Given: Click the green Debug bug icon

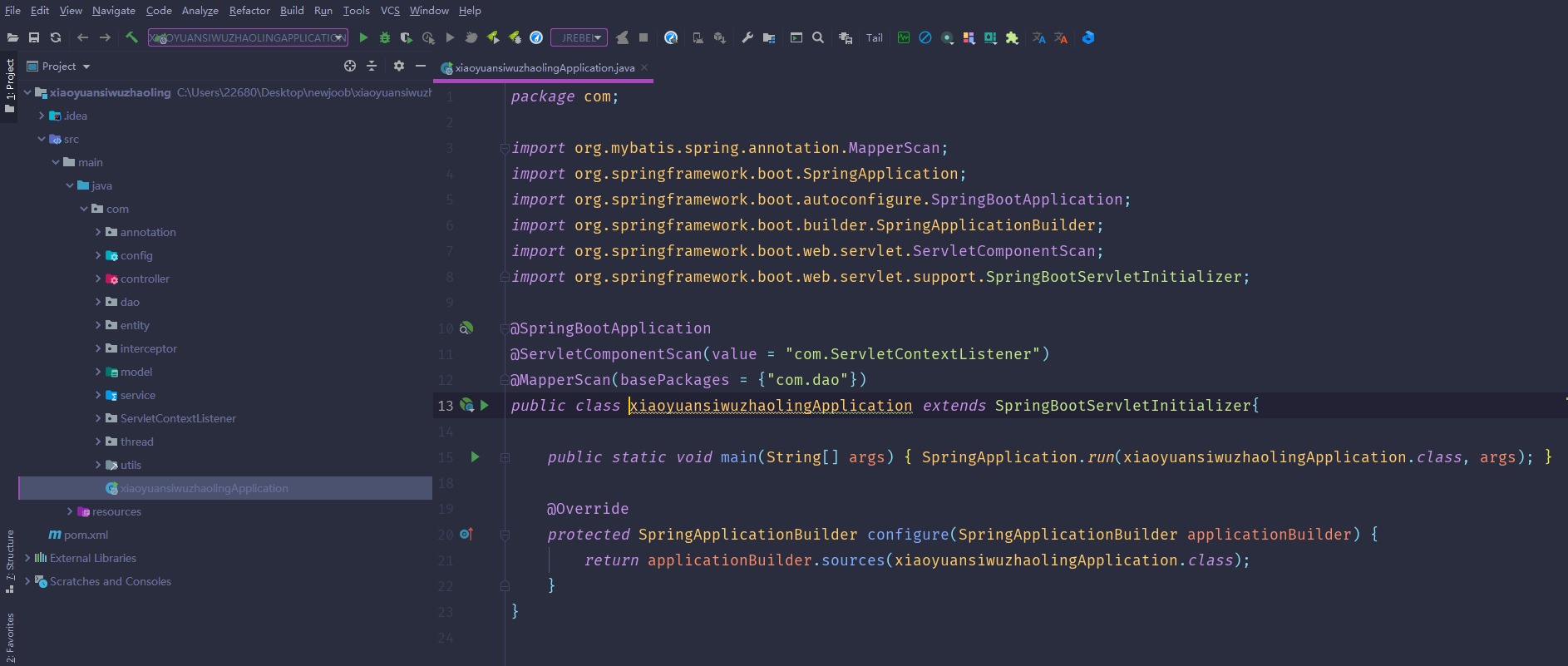Looking at the screenshot, I should (385, 37).
